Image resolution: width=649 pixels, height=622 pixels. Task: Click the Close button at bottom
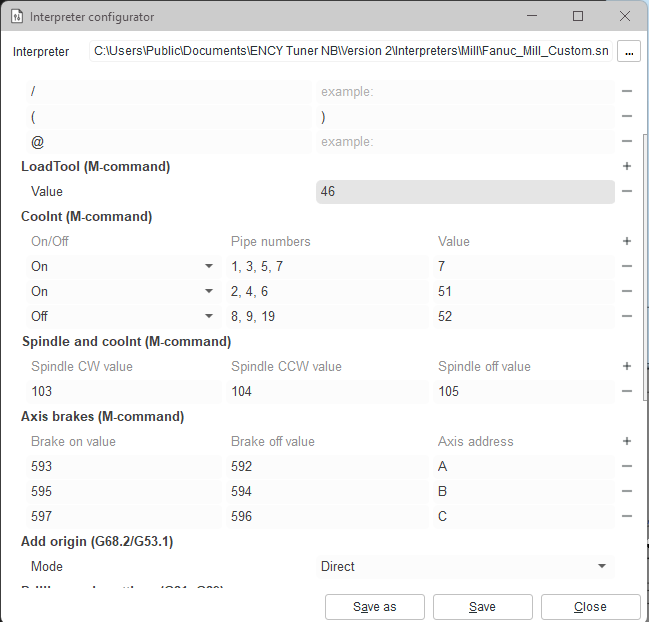pyautogui.click(x=590, y=607)
